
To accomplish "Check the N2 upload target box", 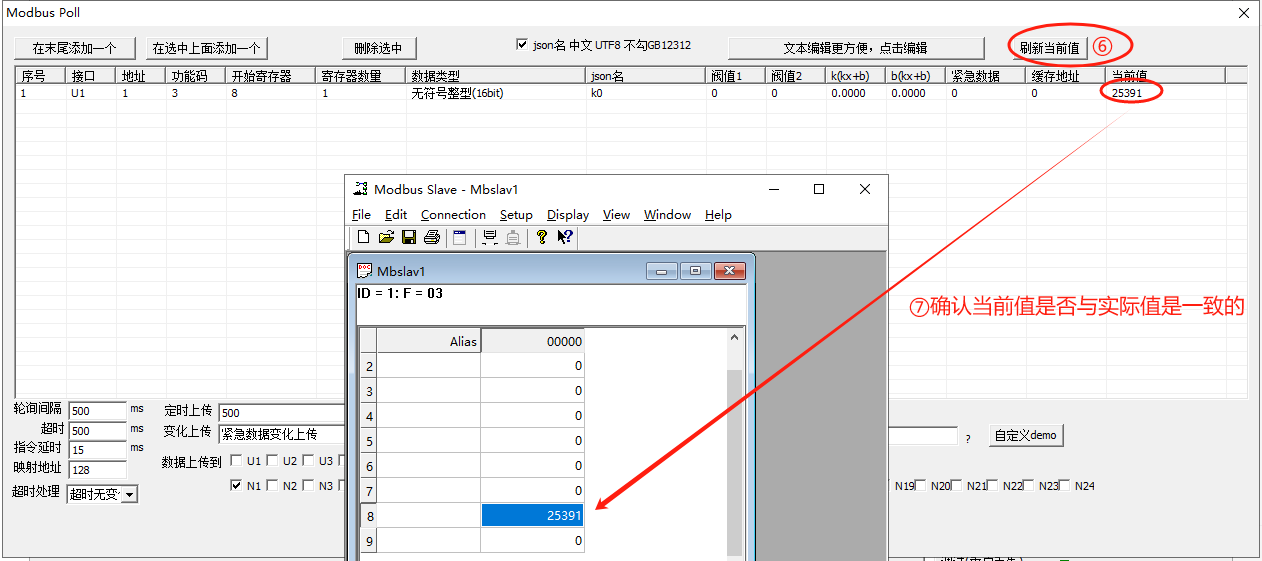I will point(272,486).
